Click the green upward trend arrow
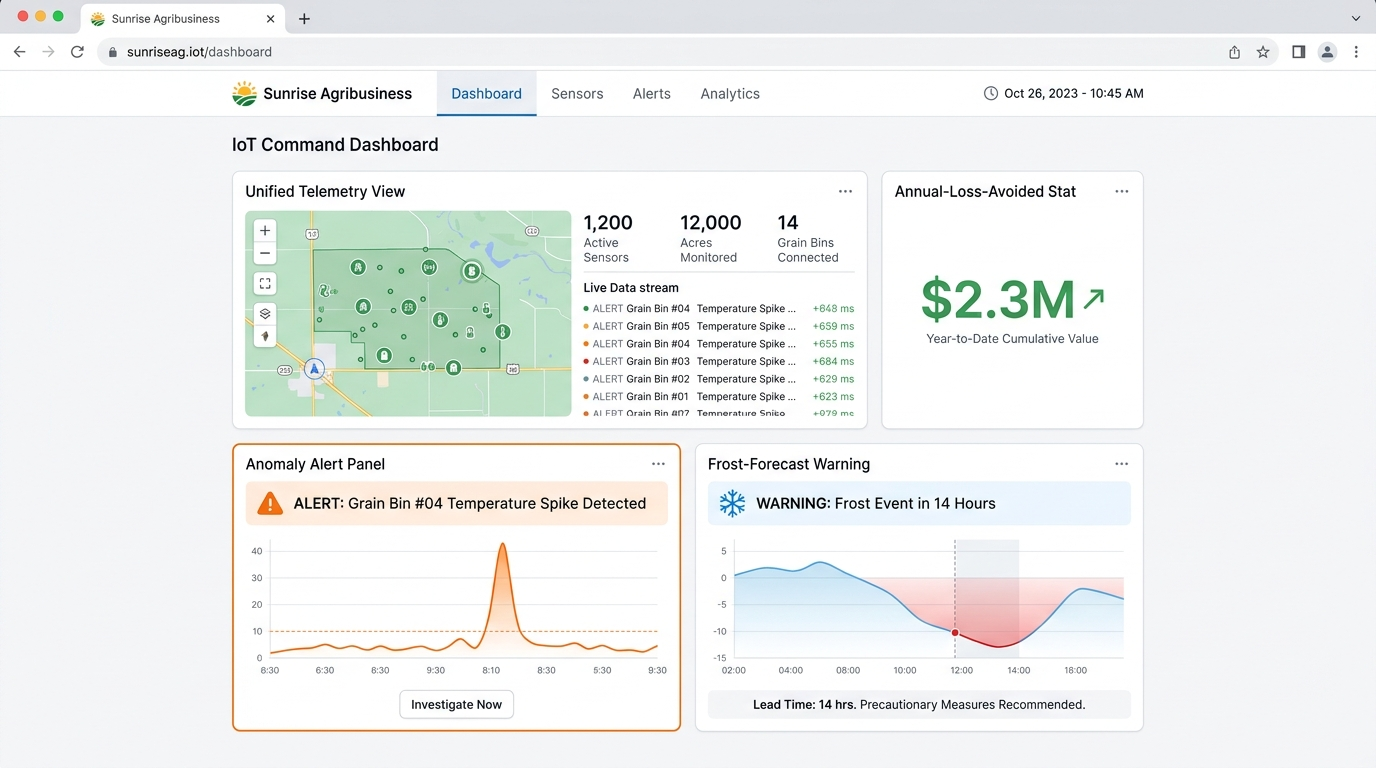Viewport: 1376px width, 768px height. [1094, 298]
